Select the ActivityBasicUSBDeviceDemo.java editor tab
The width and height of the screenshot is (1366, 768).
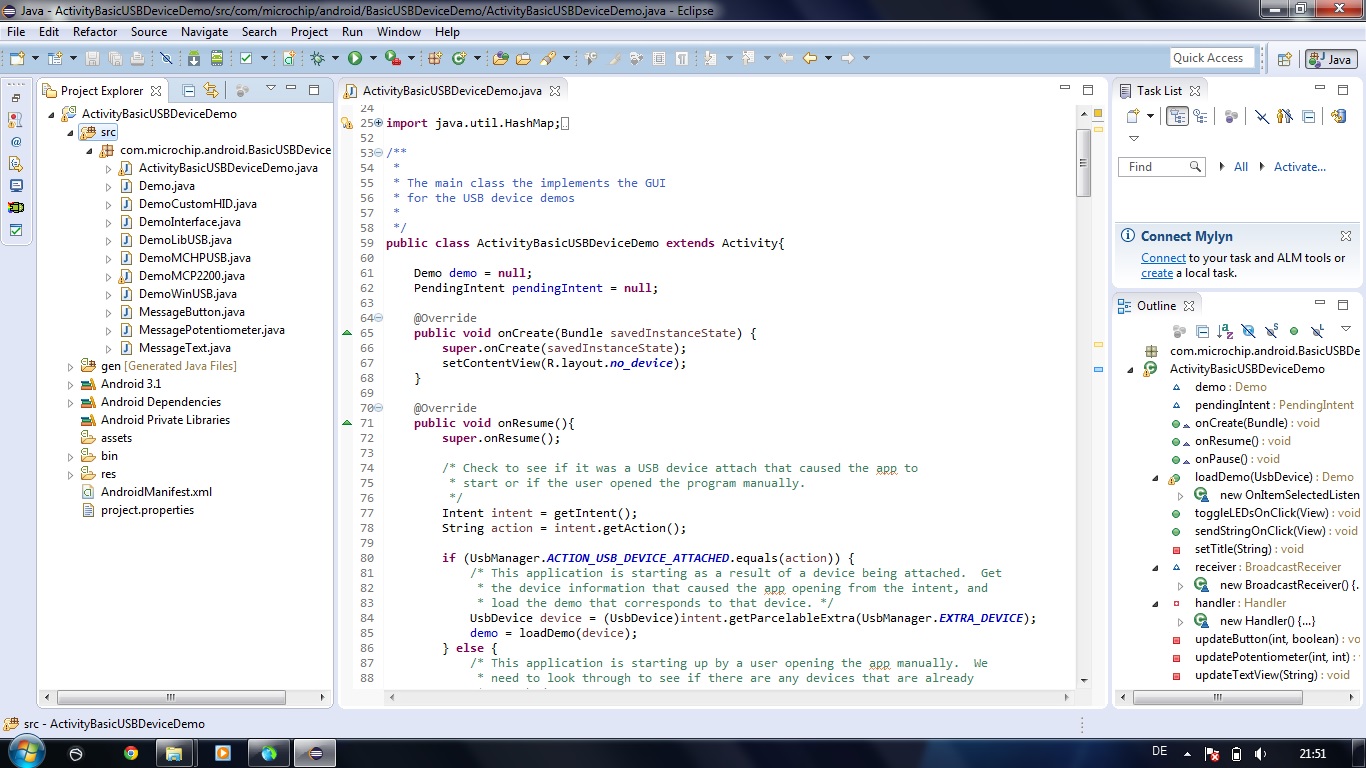pyautogui.click(x=451, y=90)
